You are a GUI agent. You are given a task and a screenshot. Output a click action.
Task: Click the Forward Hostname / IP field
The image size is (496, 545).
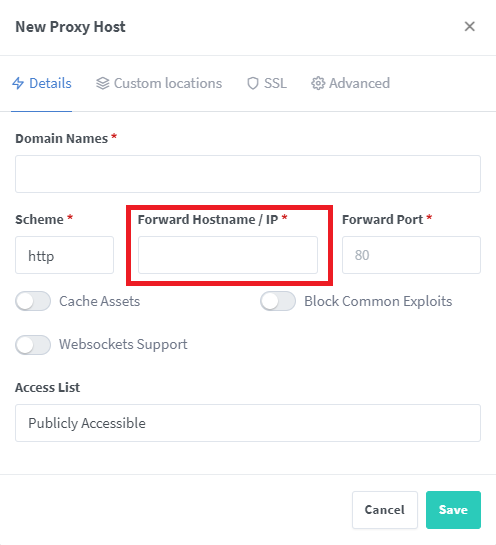click(x=228, y=255)
